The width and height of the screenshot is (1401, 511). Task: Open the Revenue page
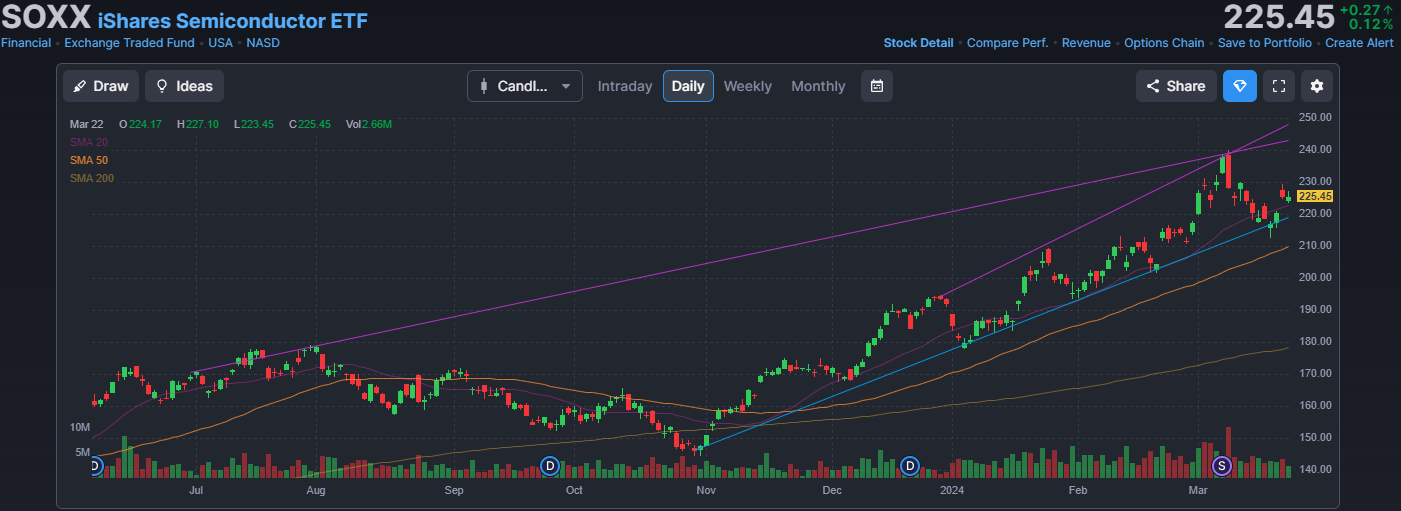[1086, 43]
